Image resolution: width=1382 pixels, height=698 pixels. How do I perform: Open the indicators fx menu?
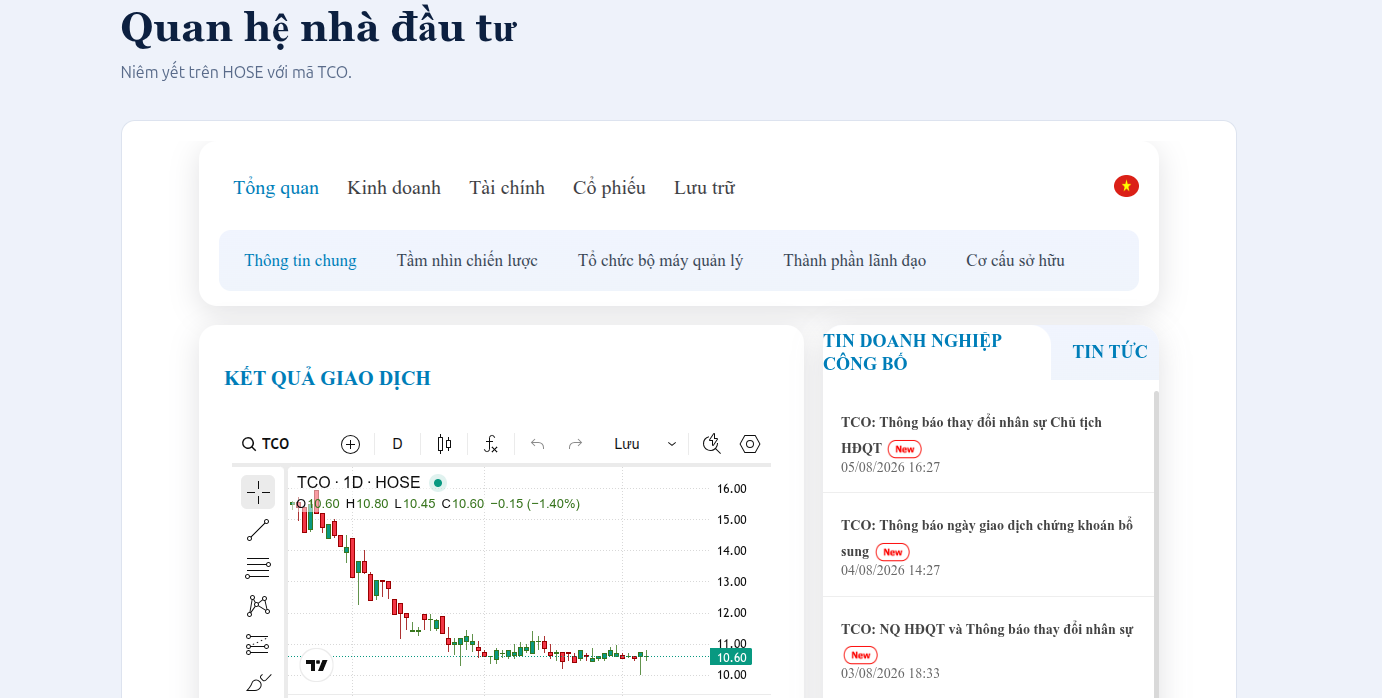tap(491, 444)
